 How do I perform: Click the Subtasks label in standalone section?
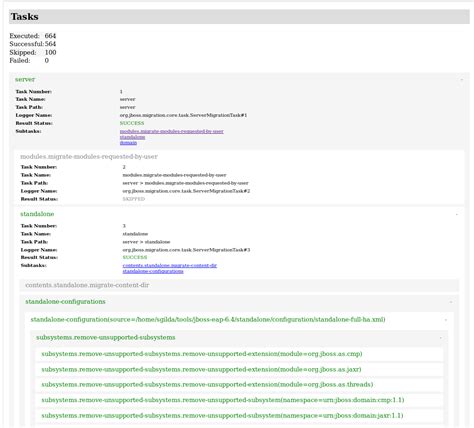pos(34,265)
